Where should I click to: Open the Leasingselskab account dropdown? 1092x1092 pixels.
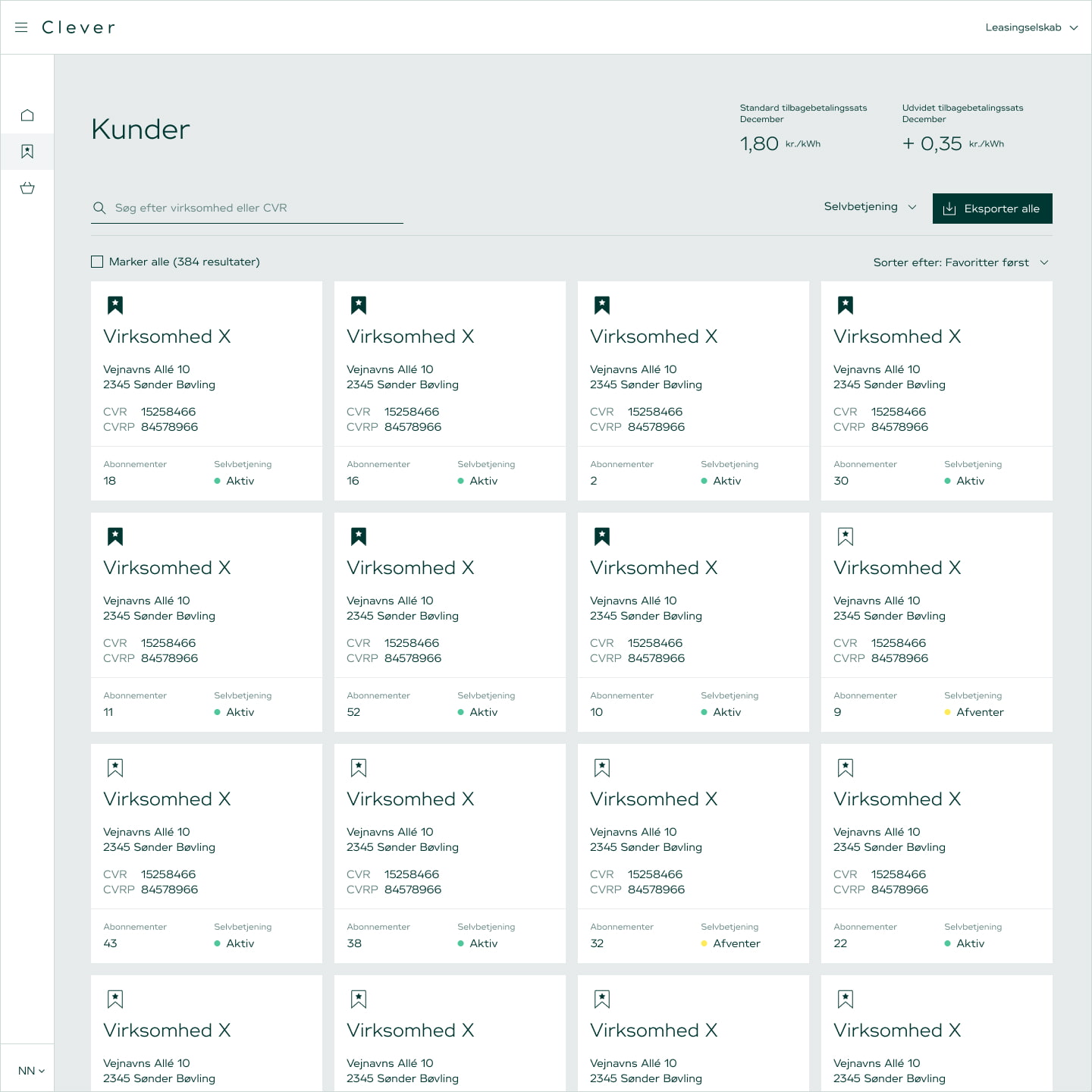click(1031, 27)
